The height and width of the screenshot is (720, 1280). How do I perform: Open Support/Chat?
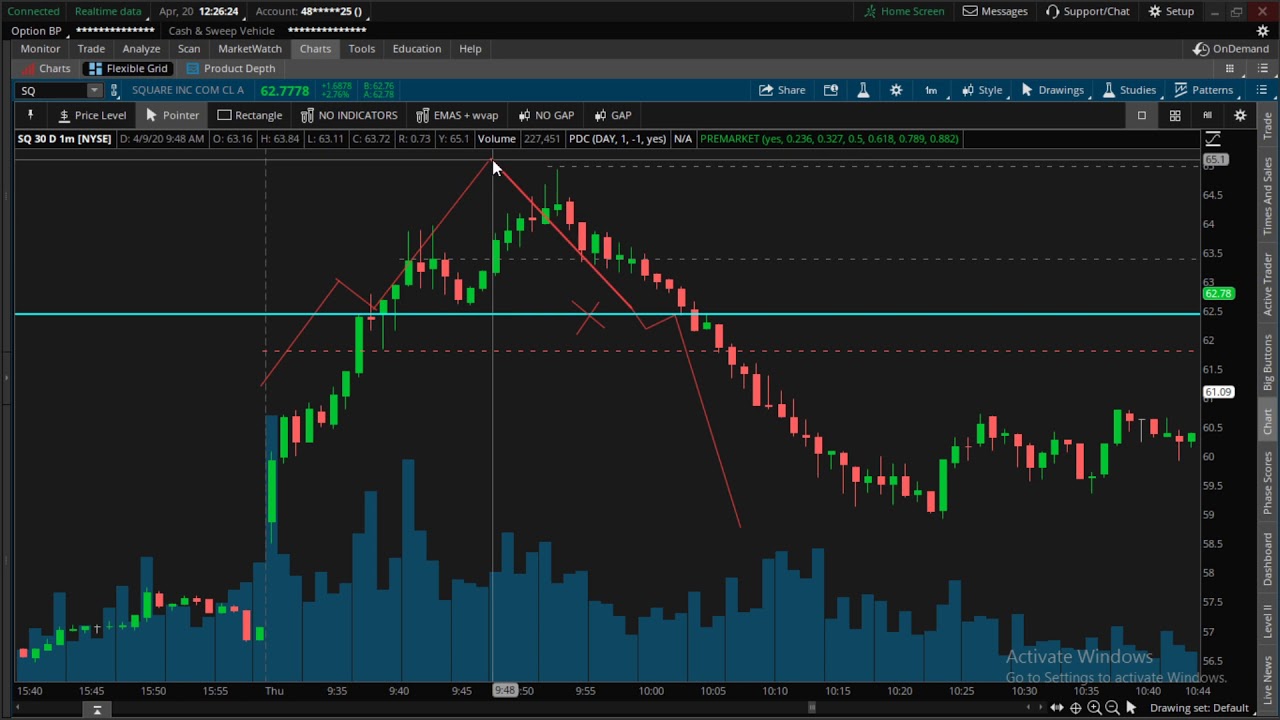point(1087,11)
